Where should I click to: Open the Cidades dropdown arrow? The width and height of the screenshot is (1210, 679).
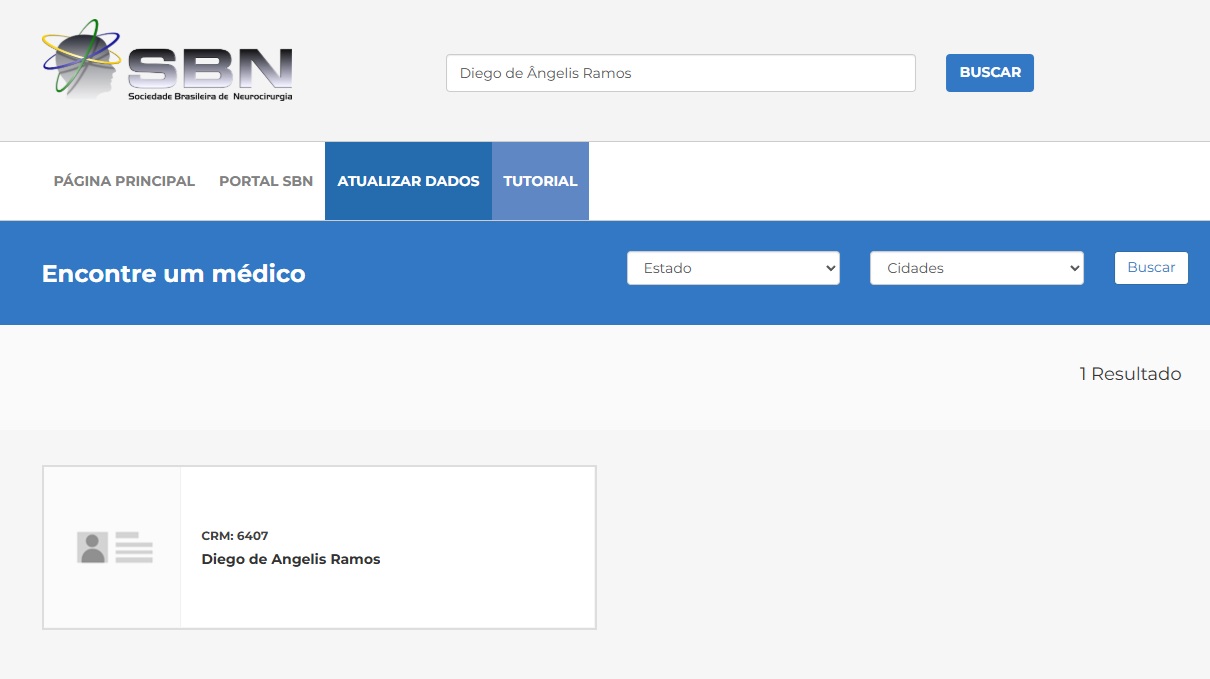tap(1074, 268)
